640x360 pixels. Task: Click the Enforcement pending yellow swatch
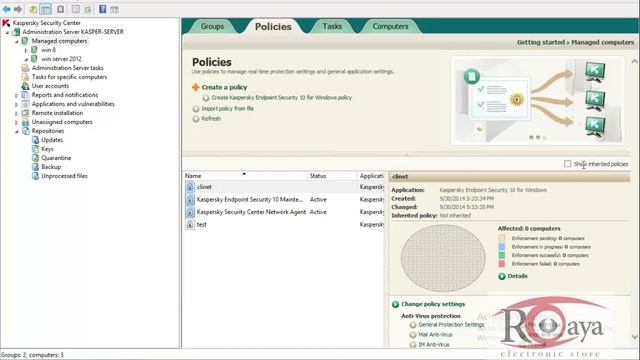502,238
